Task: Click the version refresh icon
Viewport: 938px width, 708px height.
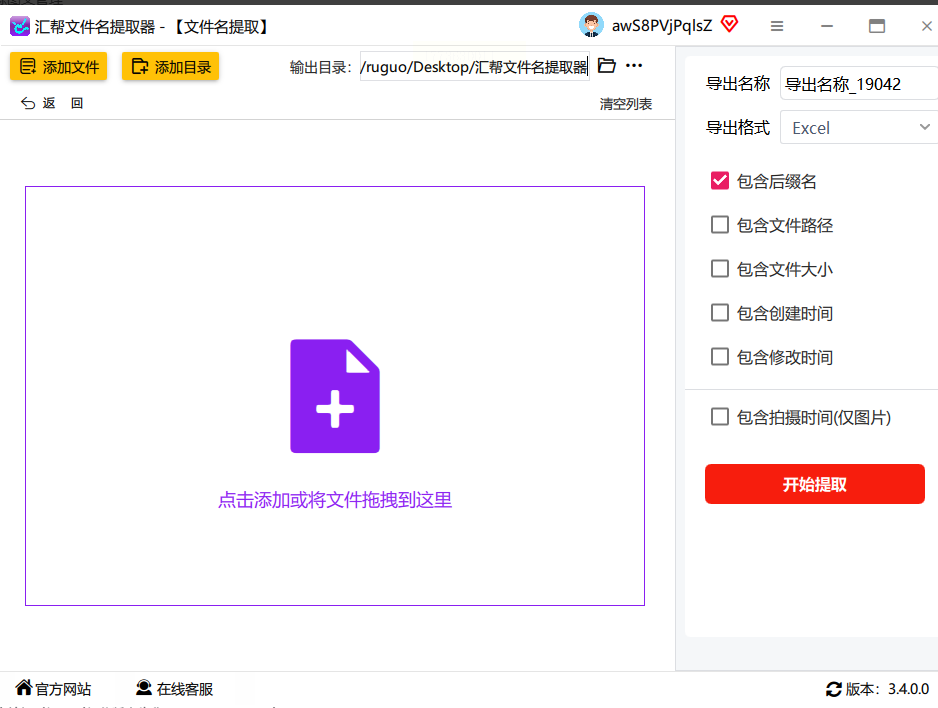Action: pyautogui.click(x=833, y=689)
